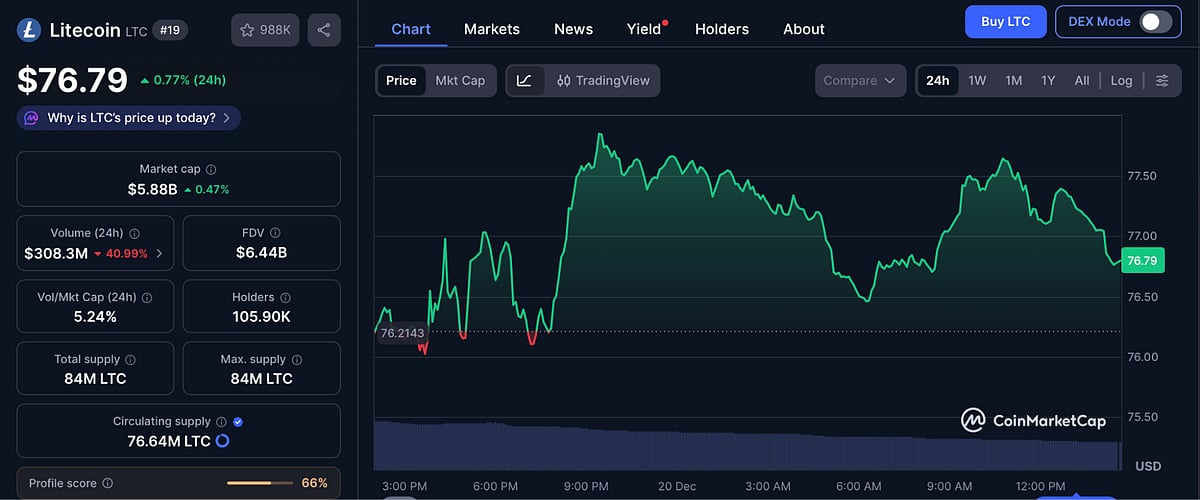This screenshot has width=1200, height=500.
Task: Switch to TradingView chart
Action: (603, 80)
